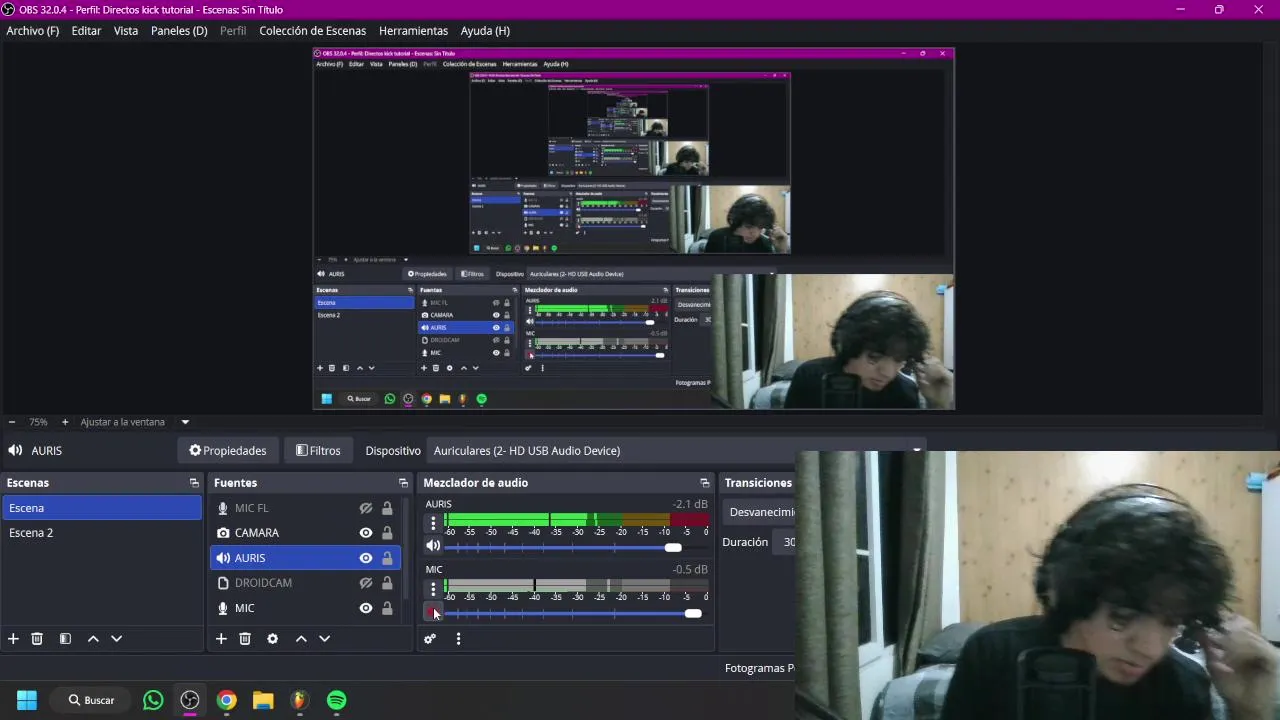Undock the Fuentes panel
The image size is (1280, 720).
click(403, 483)
